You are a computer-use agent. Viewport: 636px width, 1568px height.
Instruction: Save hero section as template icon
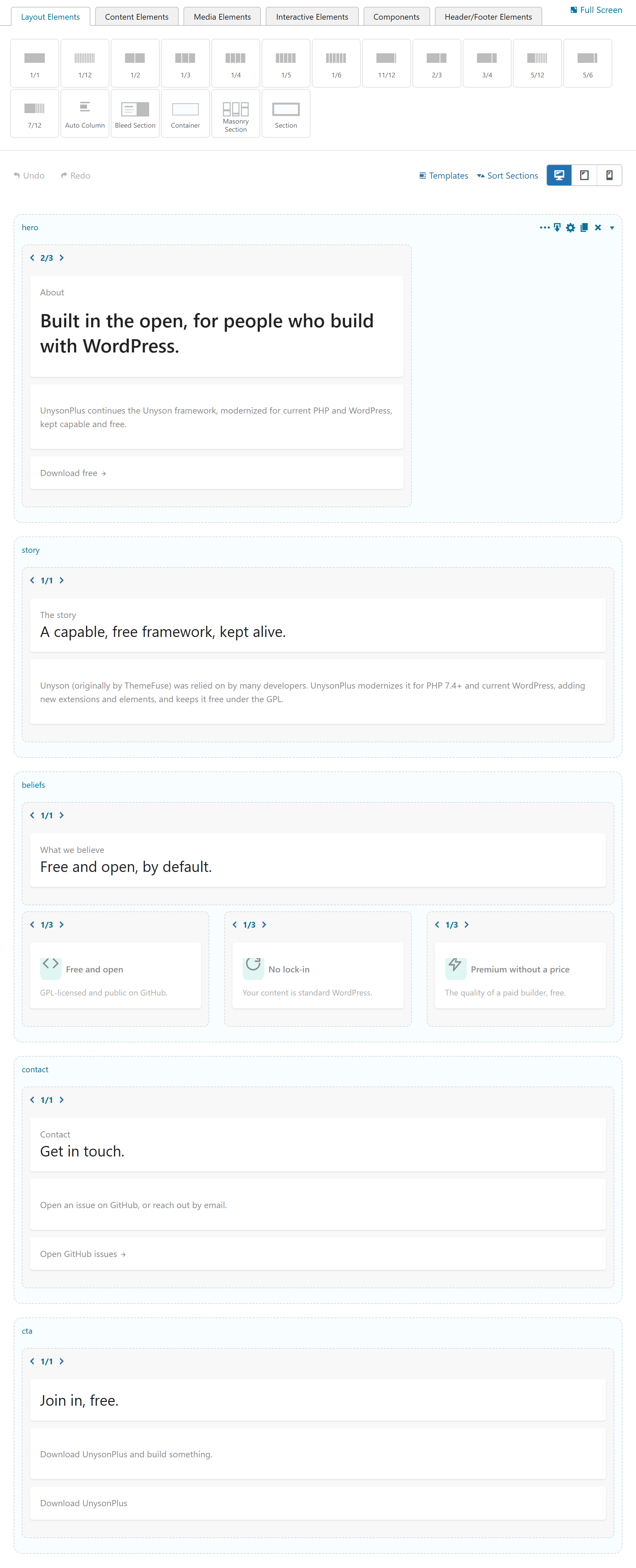(558, 227)
